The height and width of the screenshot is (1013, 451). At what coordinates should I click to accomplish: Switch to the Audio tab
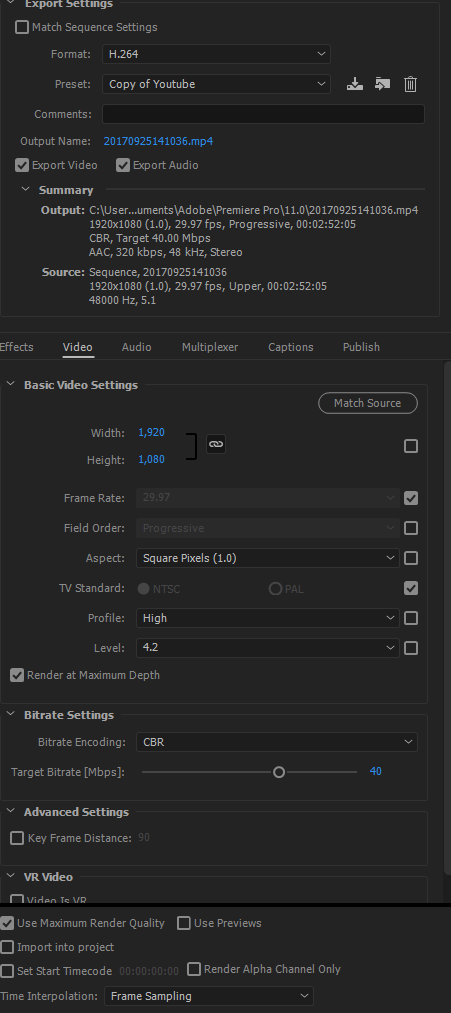point(136,347)
